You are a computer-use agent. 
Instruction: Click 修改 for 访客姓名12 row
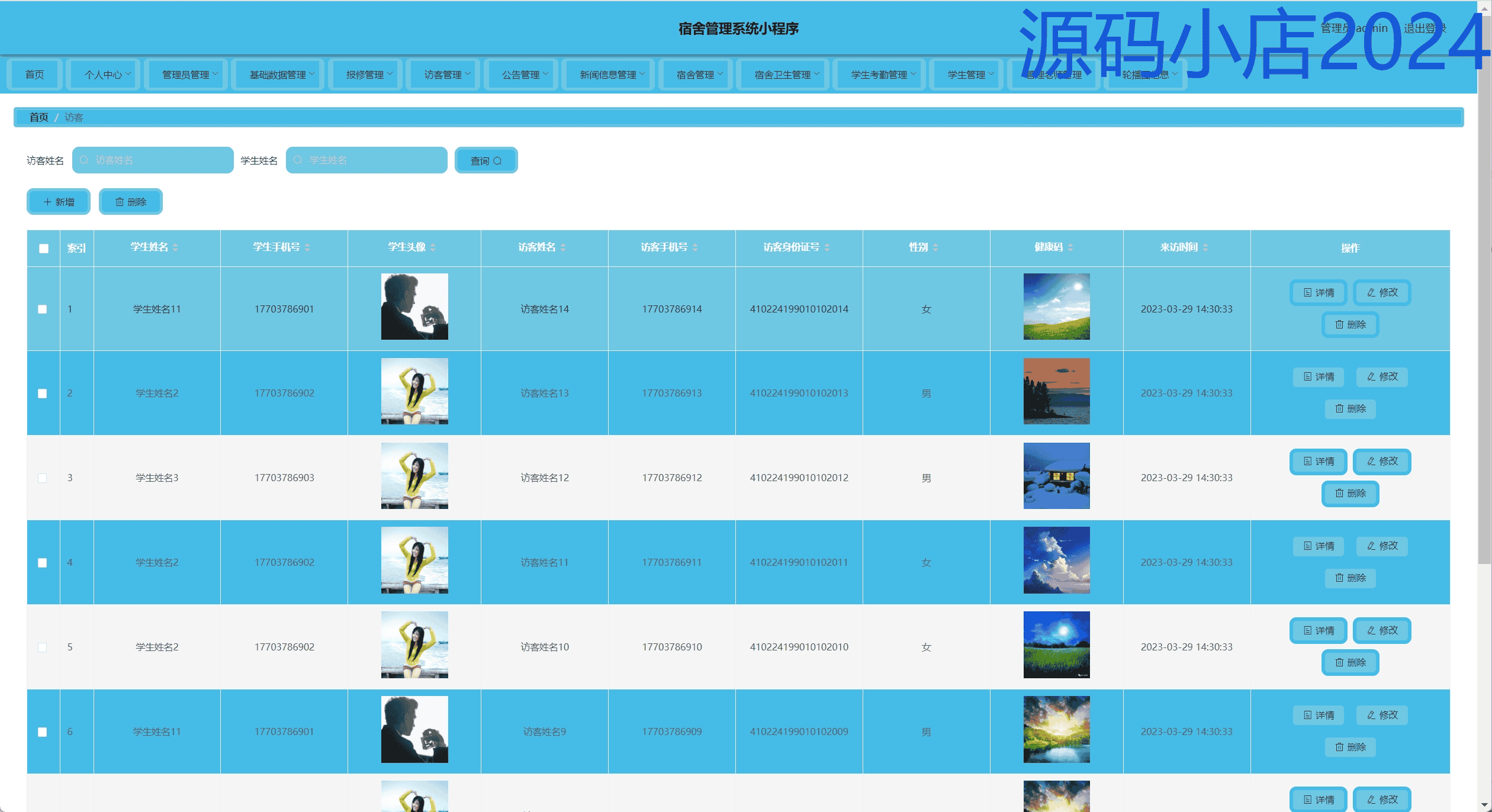[x=1382, y=462]
